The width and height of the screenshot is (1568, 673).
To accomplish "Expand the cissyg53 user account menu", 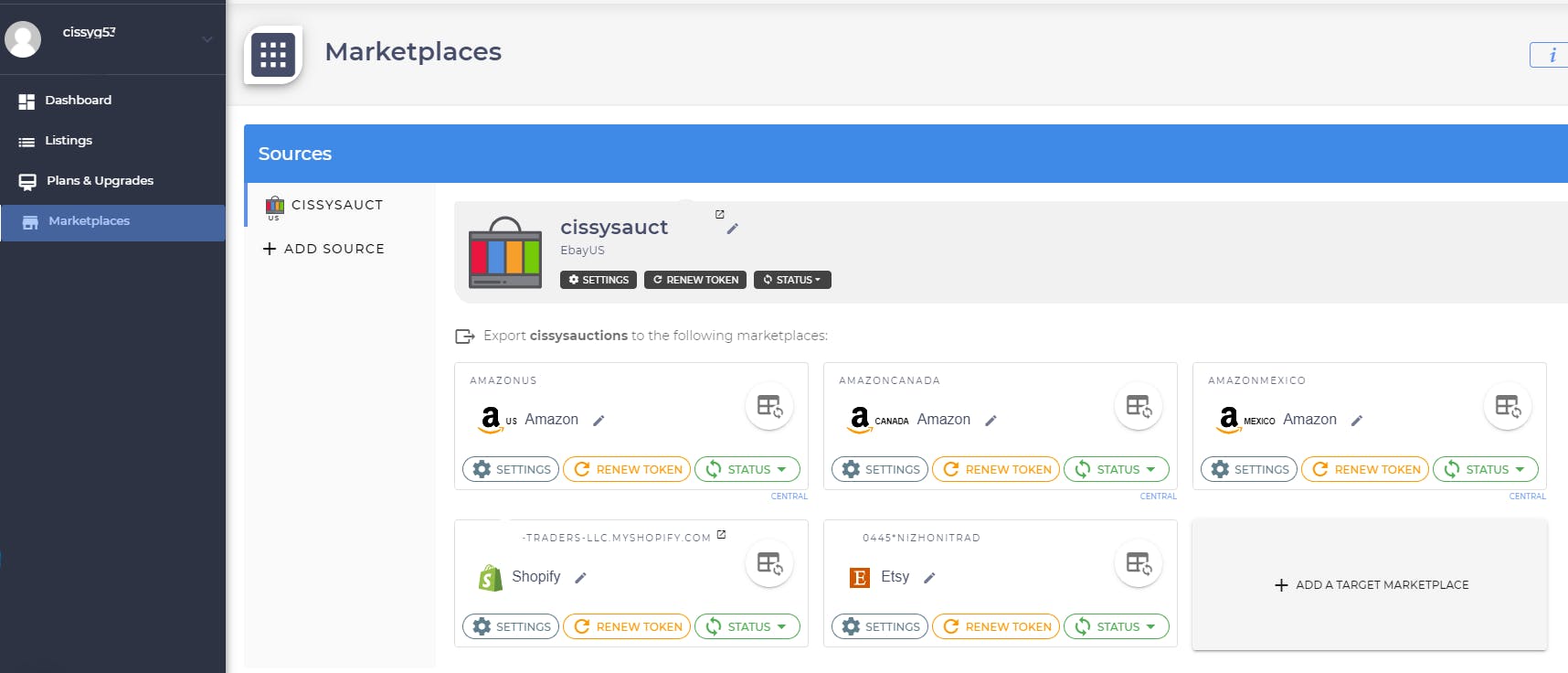I will [207, 39].
